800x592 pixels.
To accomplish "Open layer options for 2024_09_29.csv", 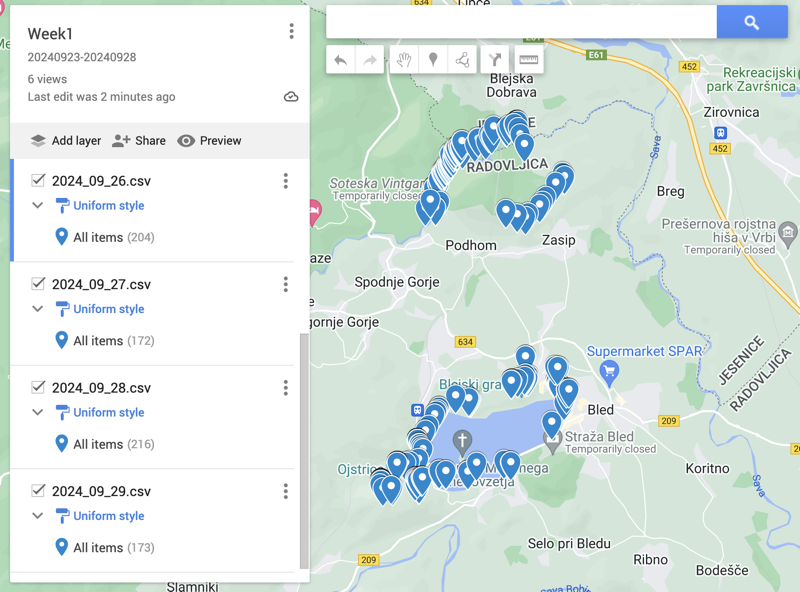I will click(x=285, y=492).
